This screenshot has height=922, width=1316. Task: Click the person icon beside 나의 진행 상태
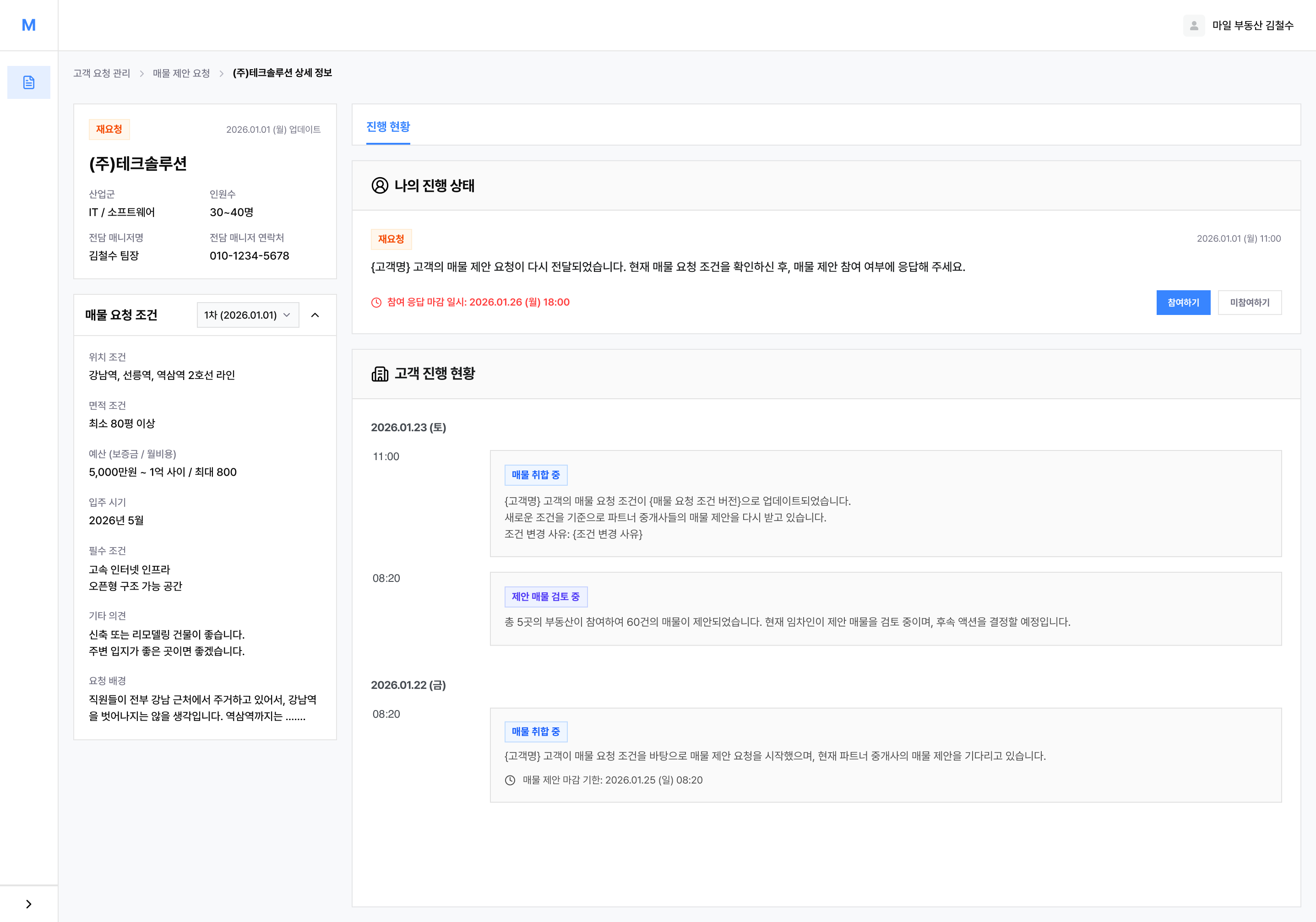pyautogui.click(x=380, y=186)
